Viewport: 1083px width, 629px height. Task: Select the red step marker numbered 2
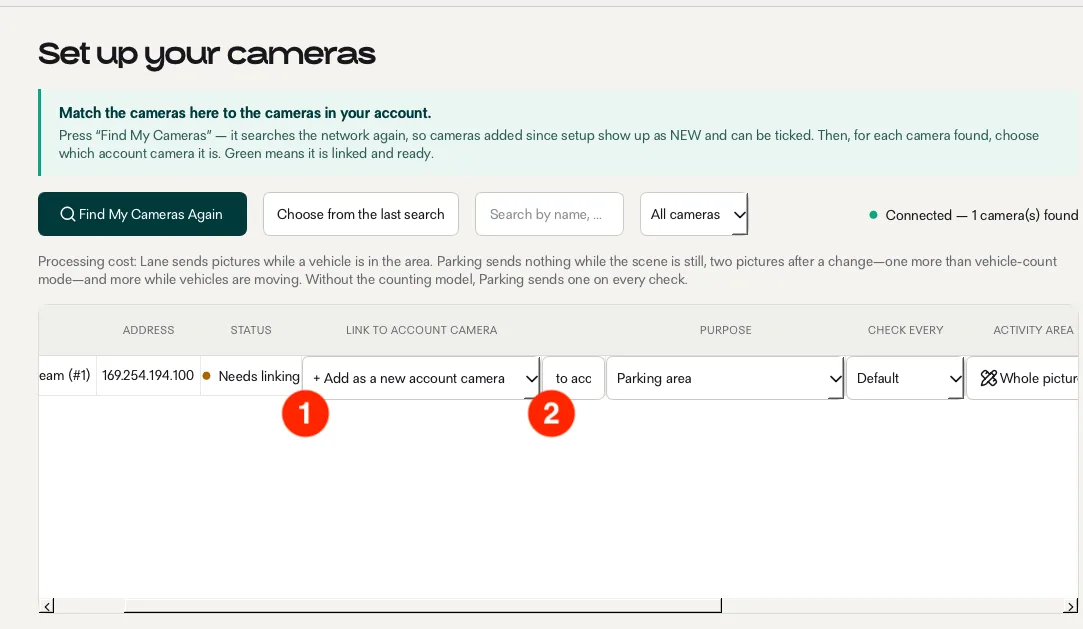[x=551, y=414]
